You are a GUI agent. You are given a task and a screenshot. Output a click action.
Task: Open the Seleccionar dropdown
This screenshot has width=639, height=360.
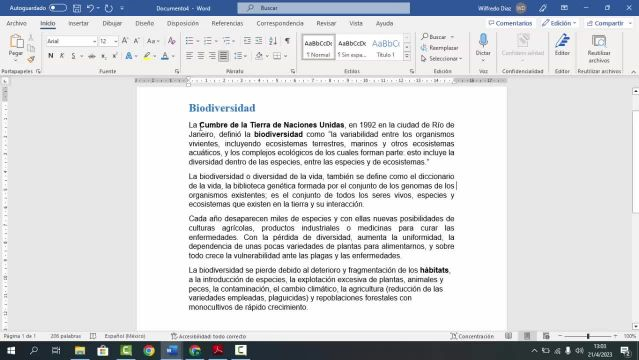point(442,59)
